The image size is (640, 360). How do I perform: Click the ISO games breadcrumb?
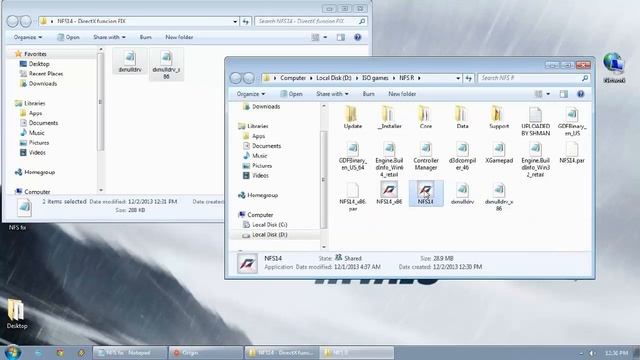click(x=375, y=78)
